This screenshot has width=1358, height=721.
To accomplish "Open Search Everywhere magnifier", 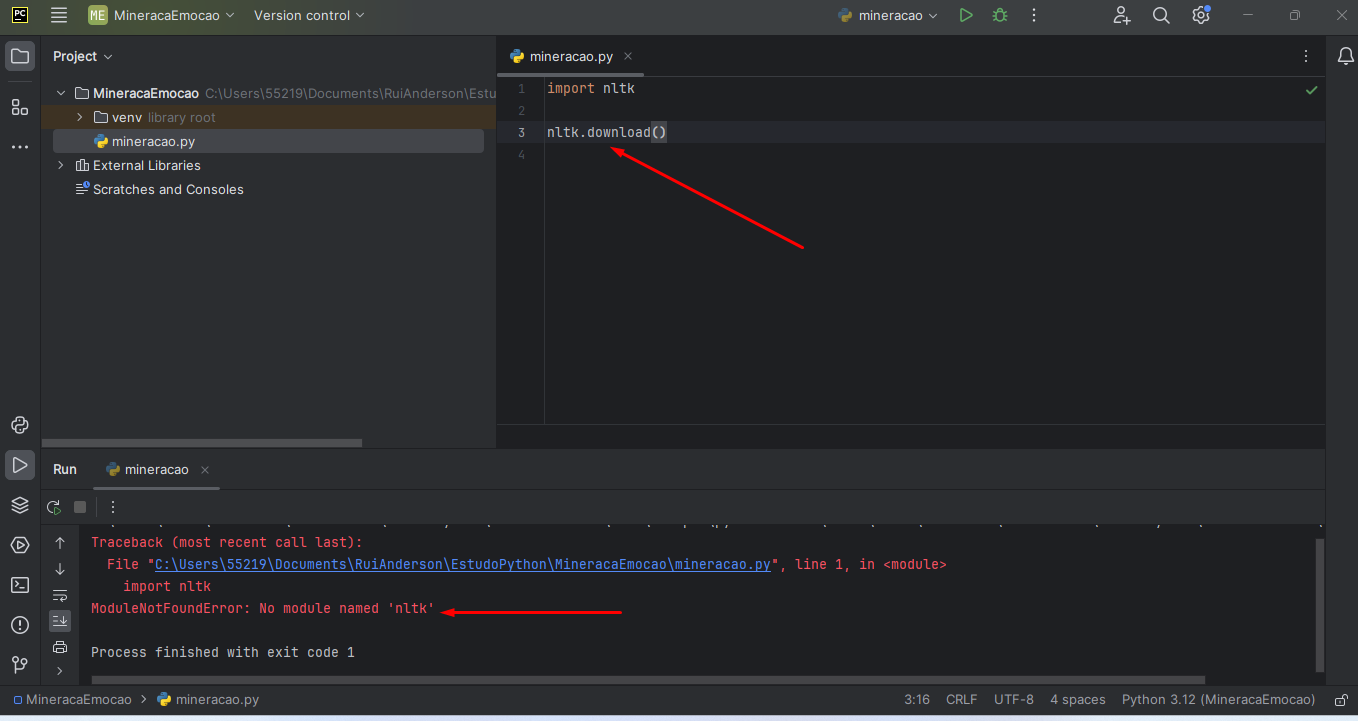I will click(x=1161, y=15).
